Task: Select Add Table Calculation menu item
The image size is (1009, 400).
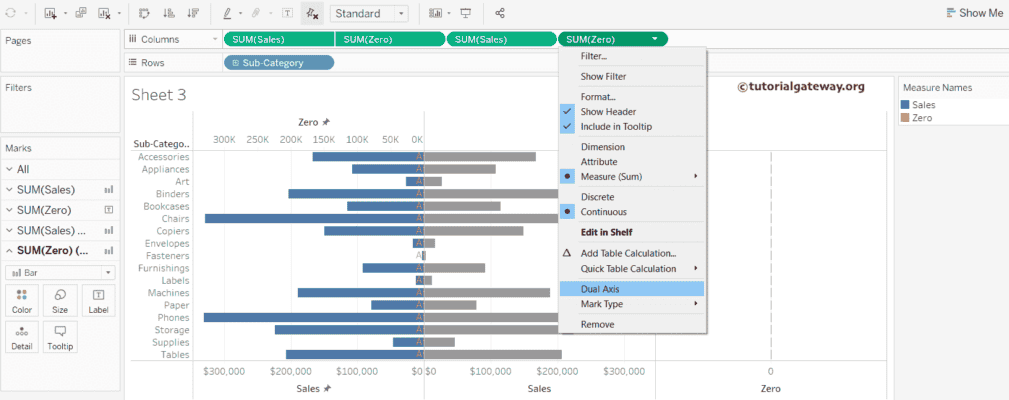Action: click(628, 253)
